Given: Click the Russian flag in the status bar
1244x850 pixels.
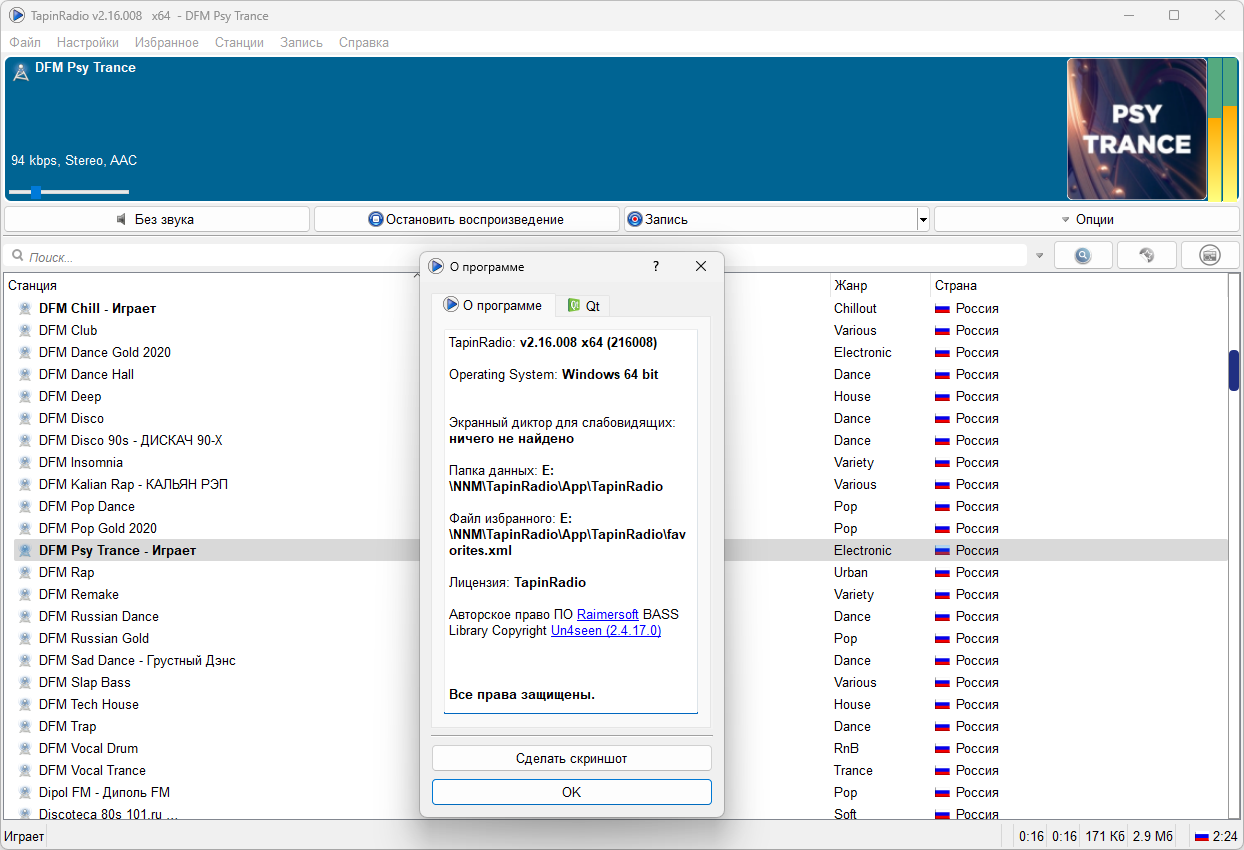Looking at the screenshot, I should point(1202,836).
